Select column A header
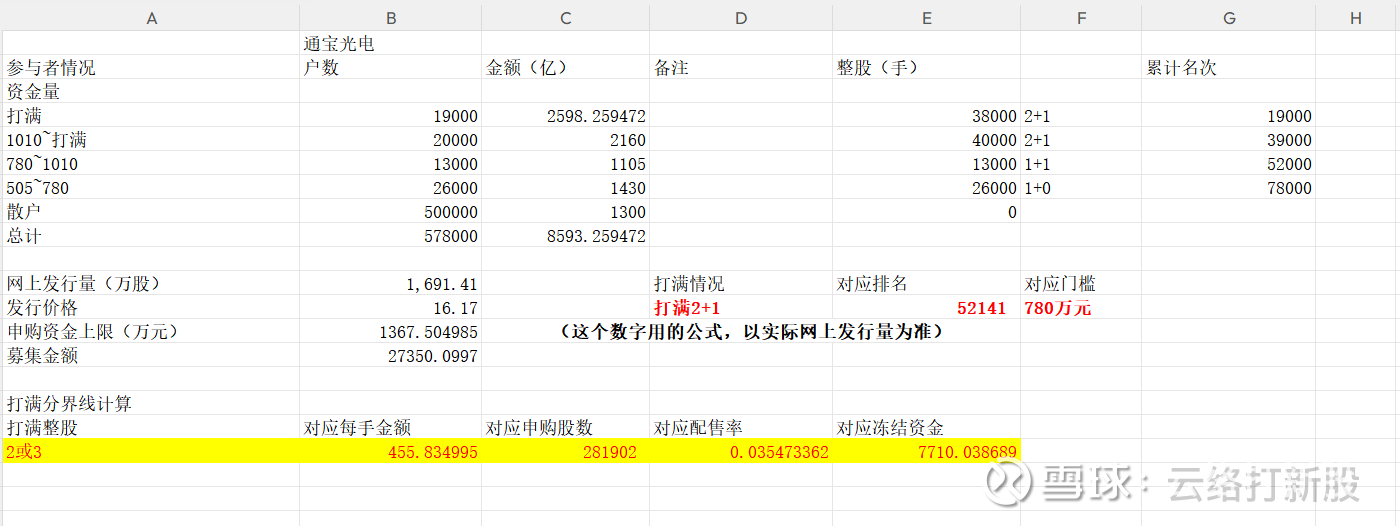1400x526 pixels. [x=151, y=18]
